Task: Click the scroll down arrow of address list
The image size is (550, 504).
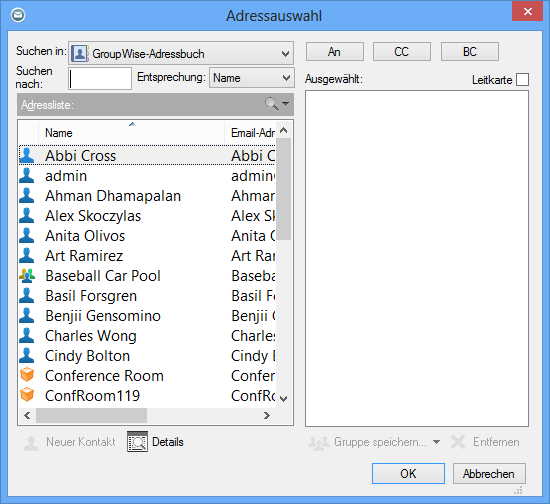Action: (284, 398)
